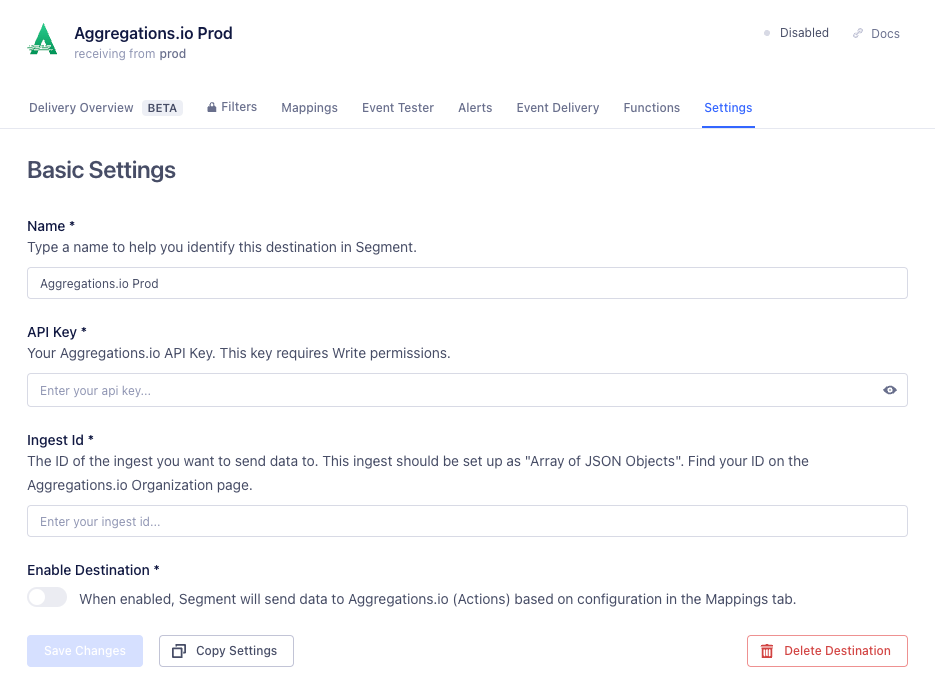This screenshot has width=935, height=689.
Task: Open the Functions tab
Action: 651,108
